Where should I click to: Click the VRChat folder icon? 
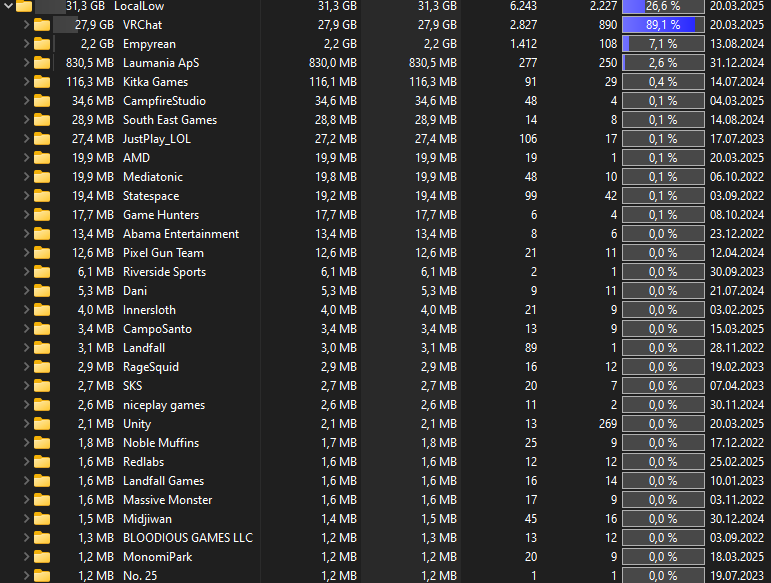[42, 25]
